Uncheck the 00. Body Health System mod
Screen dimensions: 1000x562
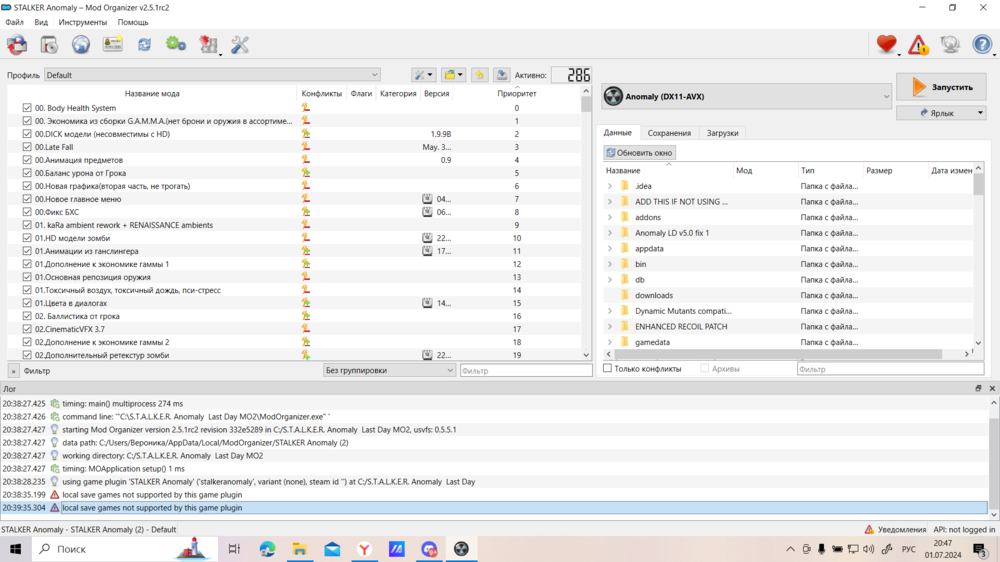pyautogui.click(x=27, y=108)
